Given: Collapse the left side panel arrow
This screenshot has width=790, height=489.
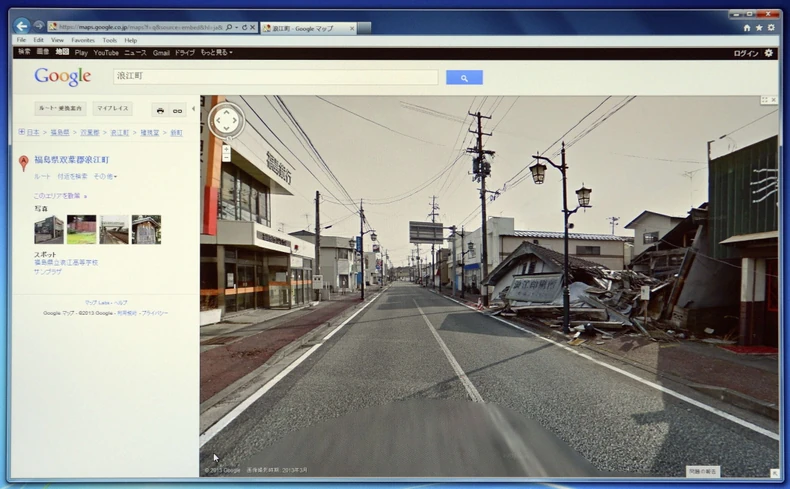Looking at the screenshot, I should 193,109.
